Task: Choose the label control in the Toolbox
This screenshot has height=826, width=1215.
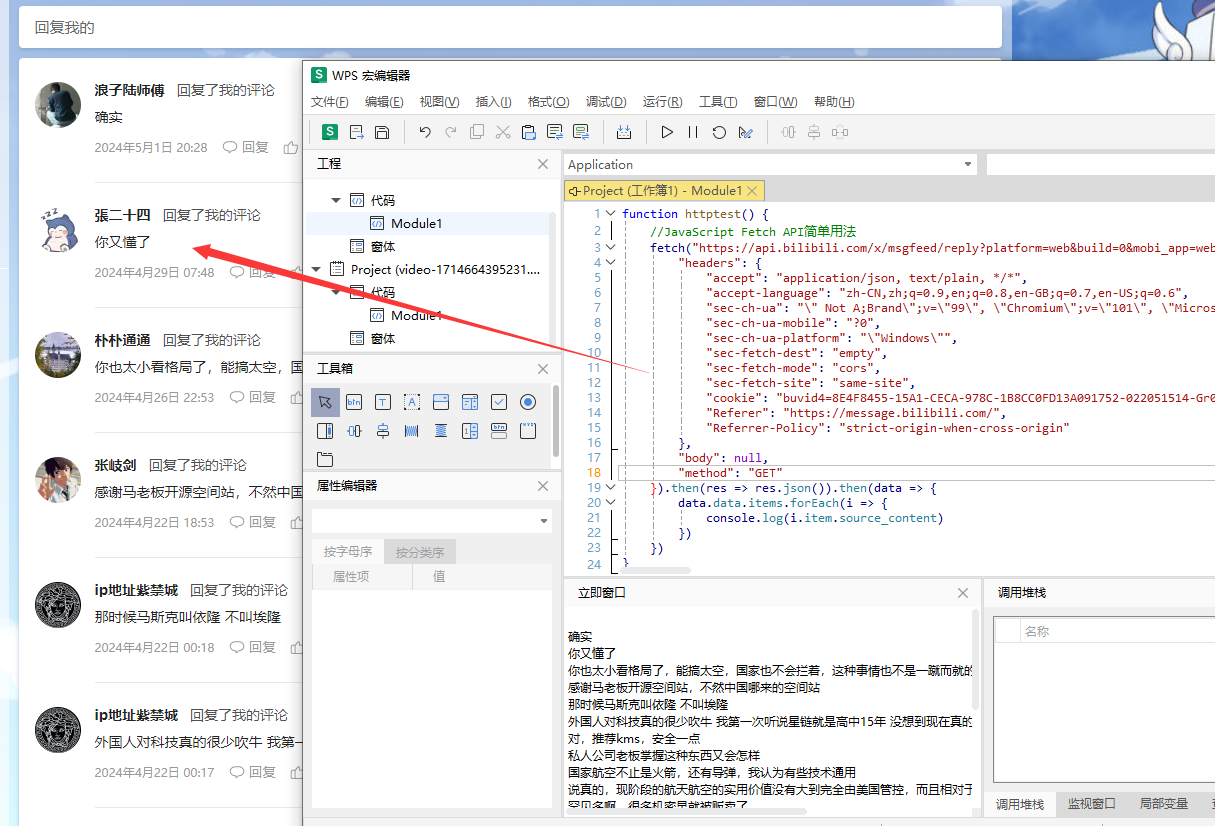Action: pos(411,402)
